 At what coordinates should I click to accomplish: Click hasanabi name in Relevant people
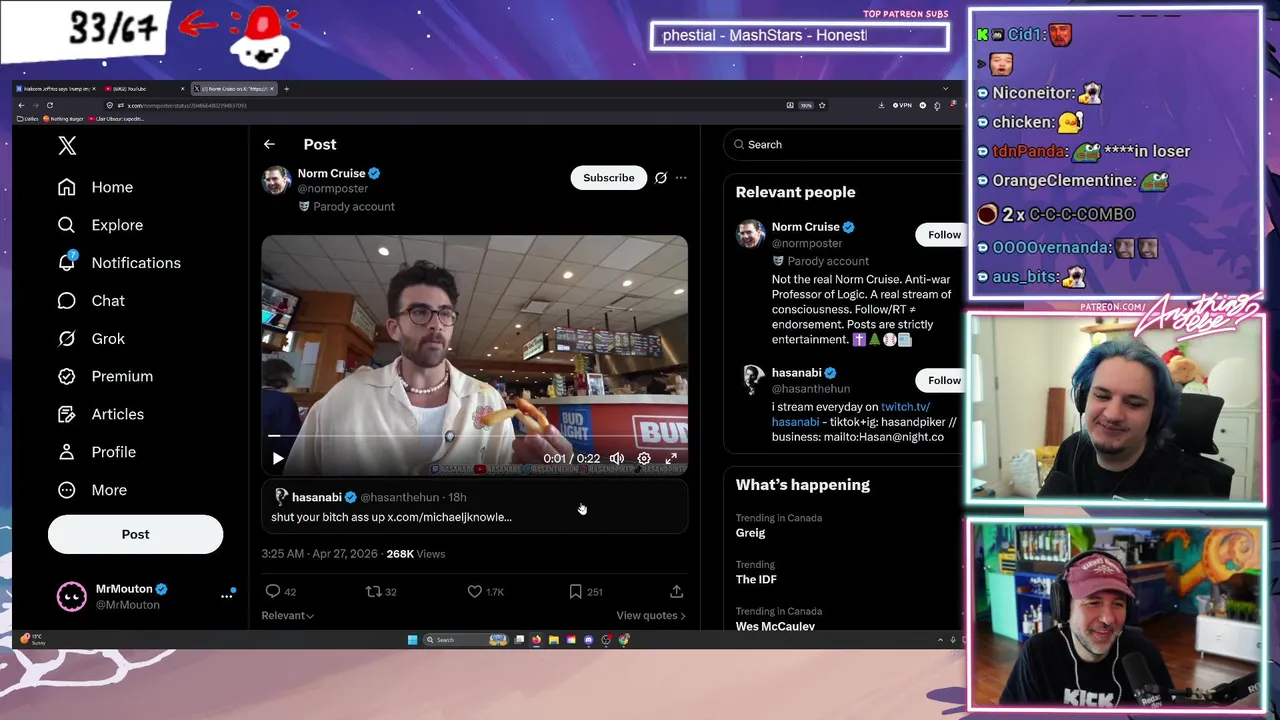pos(796,373)
